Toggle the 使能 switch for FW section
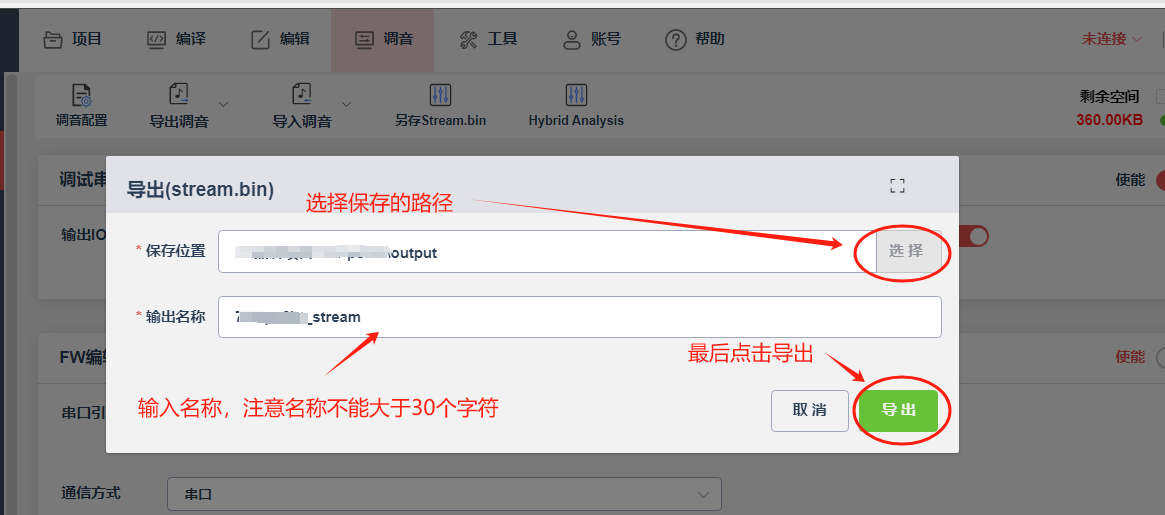The width and height of the screenshot is (1165, 515). click(1160, 357)
